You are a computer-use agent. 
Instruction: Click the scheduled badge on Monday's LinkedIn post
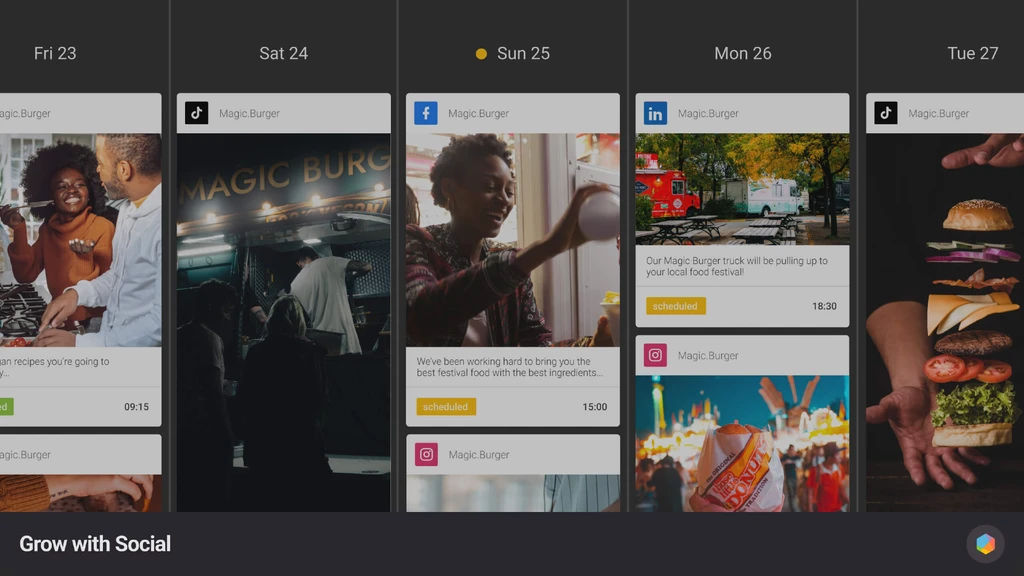pyautogui.click(x=675, y=306)
